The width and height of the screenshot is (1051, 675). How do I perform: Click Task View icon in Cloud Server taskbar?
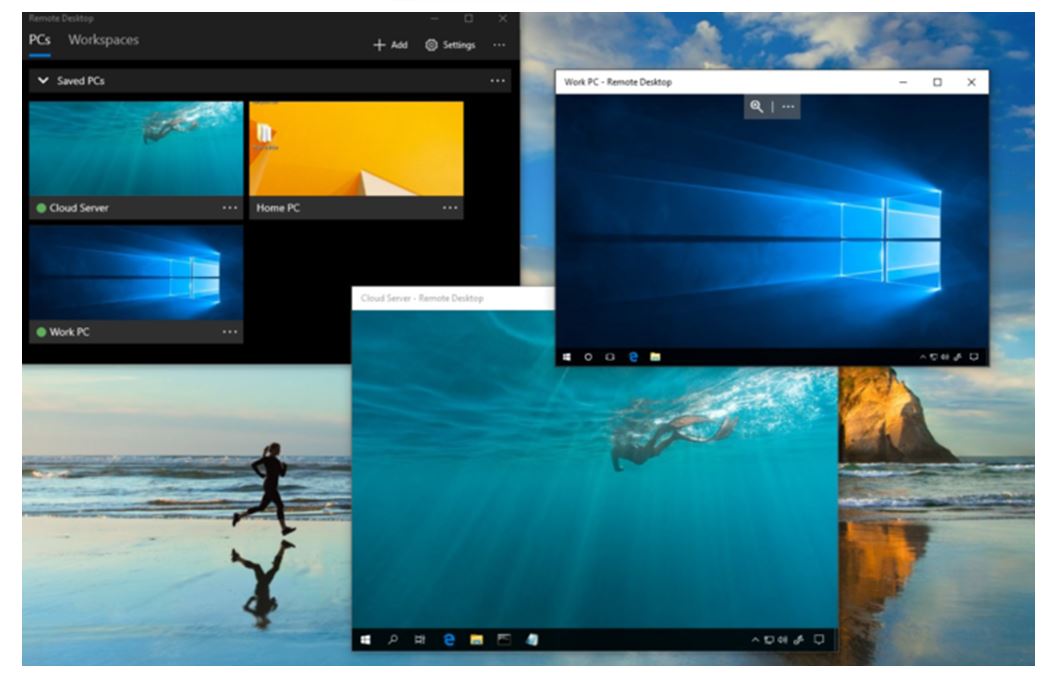coord(421,640)
